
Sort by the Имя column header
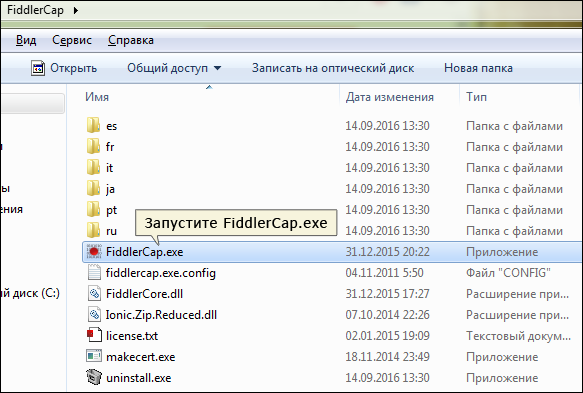point(97,97)
